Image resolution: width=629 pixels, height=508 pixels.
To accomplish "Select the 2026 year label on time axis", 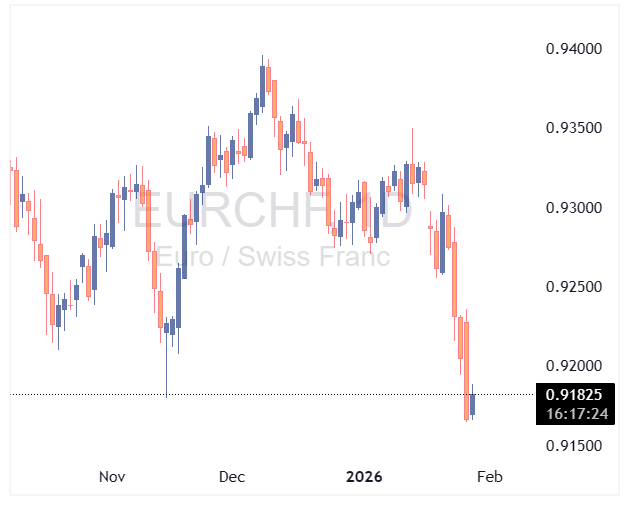I will pyautogui.click(x=364, y=477).
